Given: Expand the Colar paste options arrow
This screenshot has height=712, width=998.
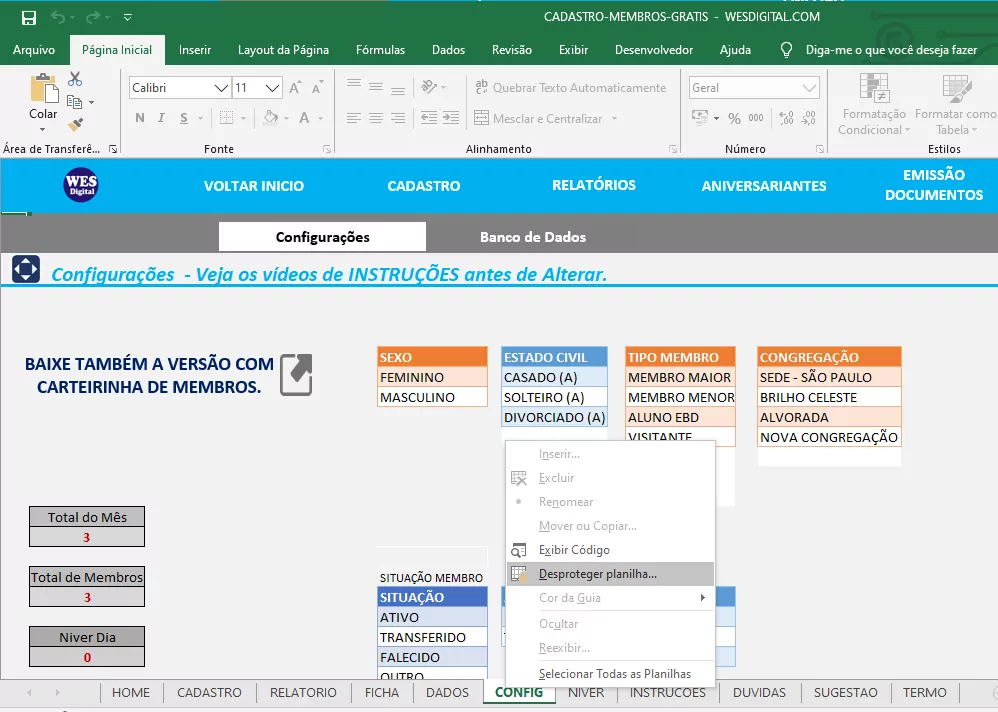Looking at the screenshot, I should click(43, 129).
